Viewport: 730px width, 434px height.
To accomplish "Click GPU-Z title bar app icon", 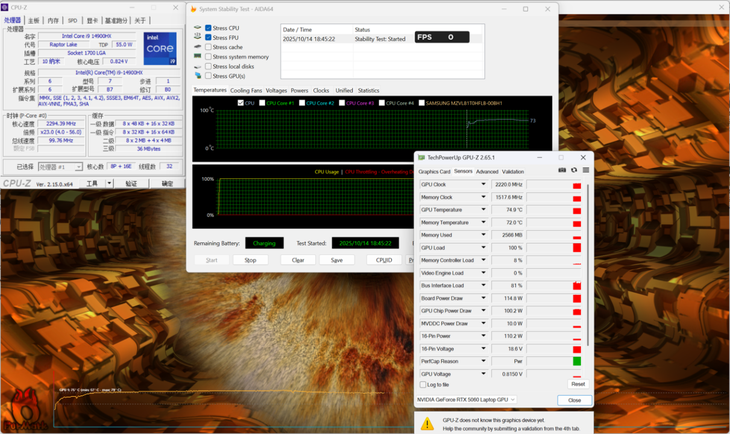I will click(x=421, y=157).
